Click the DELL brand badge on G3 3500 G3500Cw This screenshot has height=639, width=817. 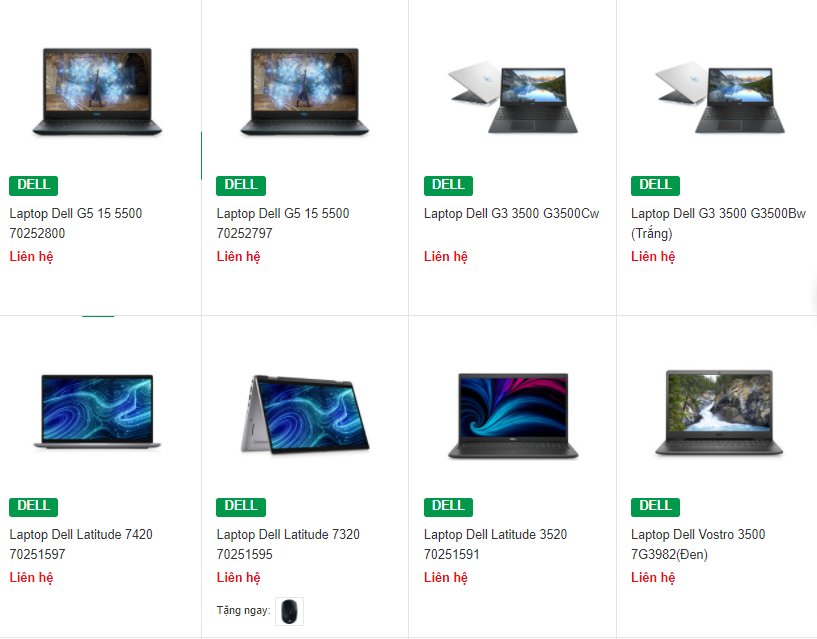[x=448, y=186]
